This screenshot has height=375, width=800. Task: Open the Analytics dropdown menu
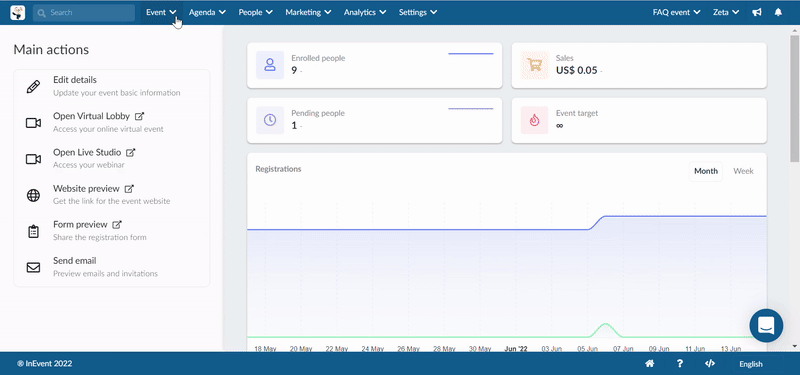[364, 12]
